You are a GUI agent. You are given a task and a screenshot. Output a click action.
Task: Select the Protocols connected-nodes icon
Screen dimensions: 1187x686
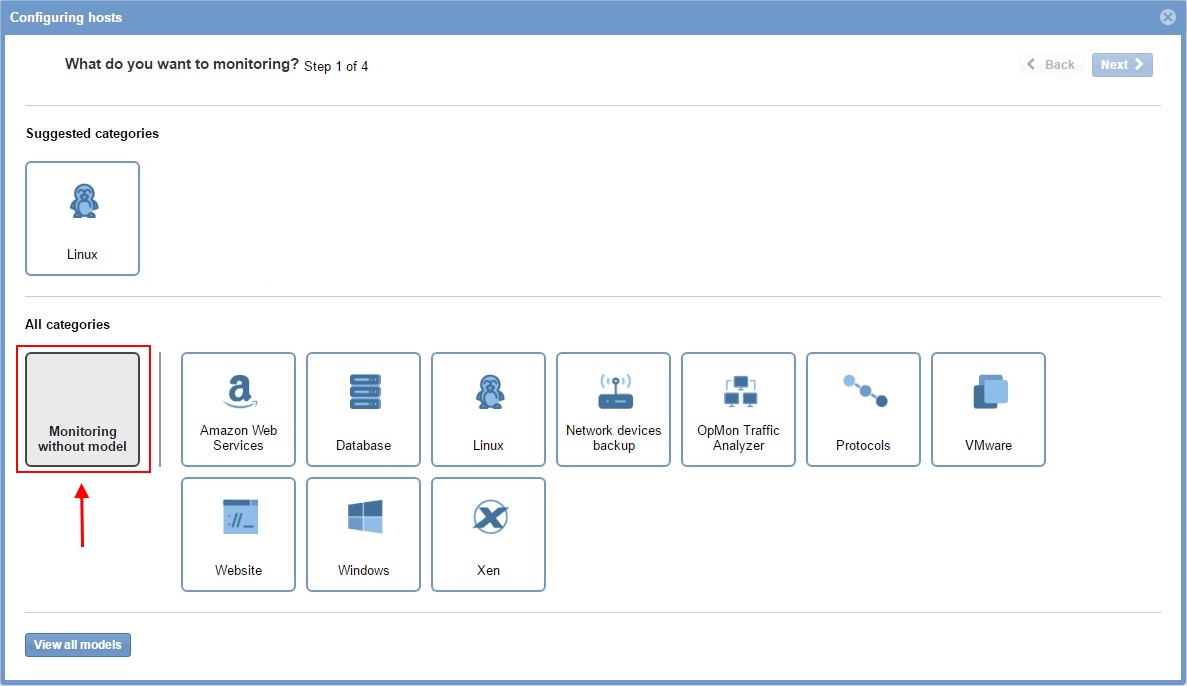point(863,390)
